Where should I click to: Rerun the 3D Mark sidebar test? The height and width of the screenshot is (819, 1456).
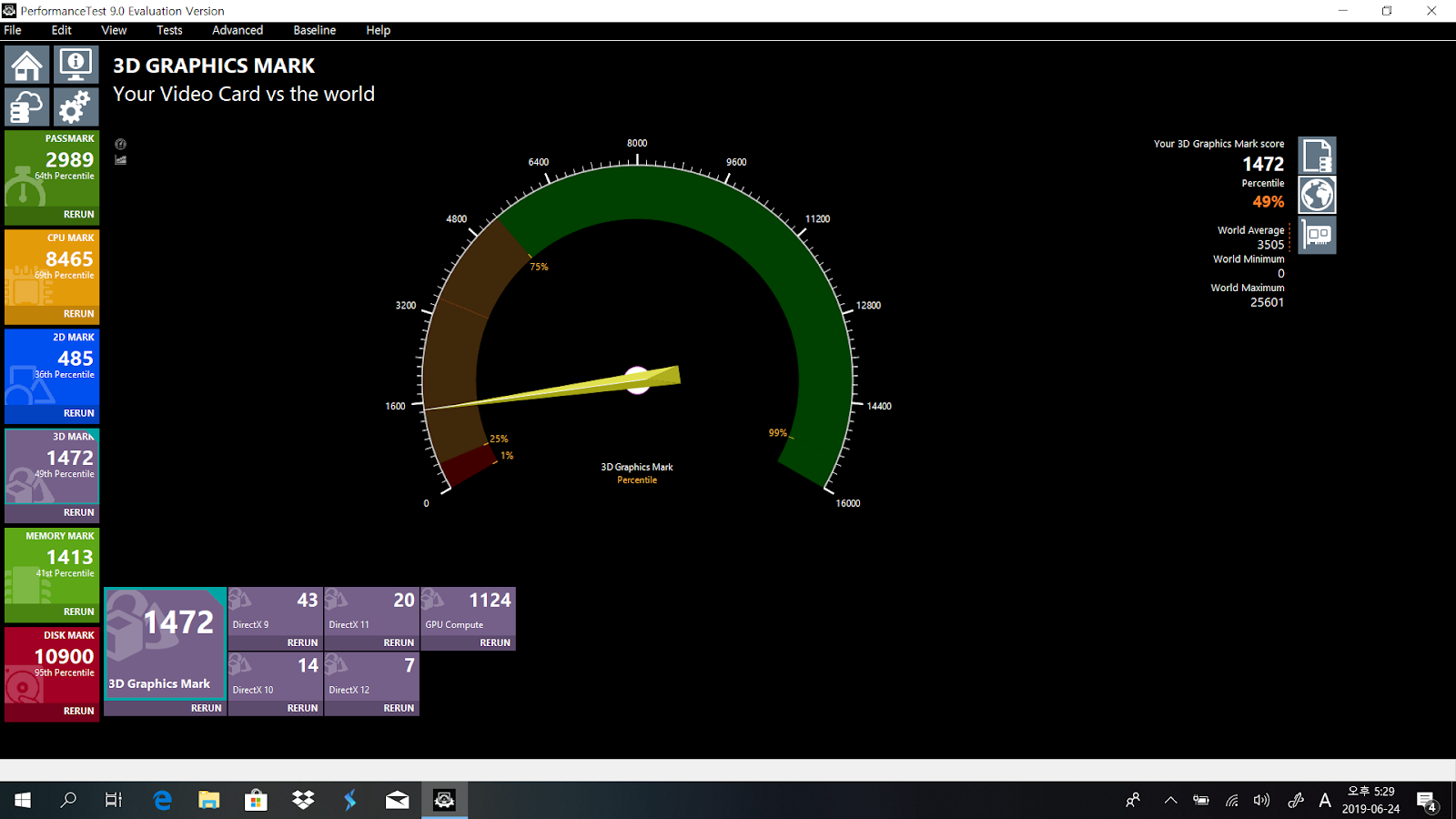79,512
